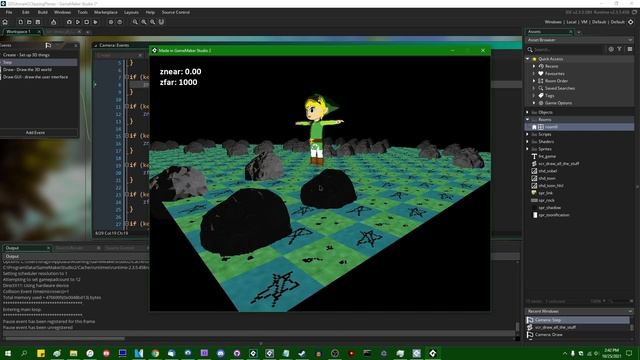Select Tags in Quick Access
Screen dimensions: 640x360
click(x=549, y=96)
